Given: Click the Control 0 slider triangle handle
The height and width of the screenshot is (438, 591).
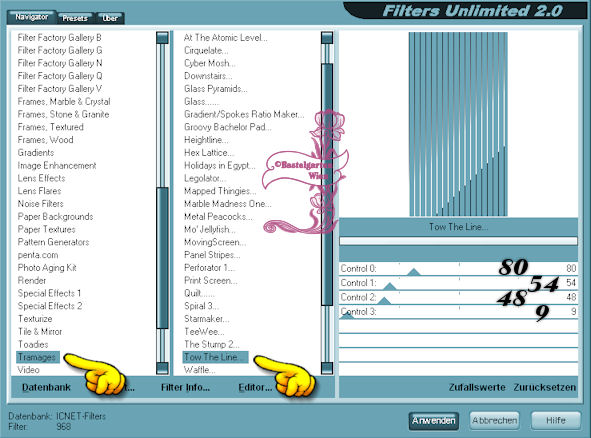Looking at the screenshot, I should point(414,272).
